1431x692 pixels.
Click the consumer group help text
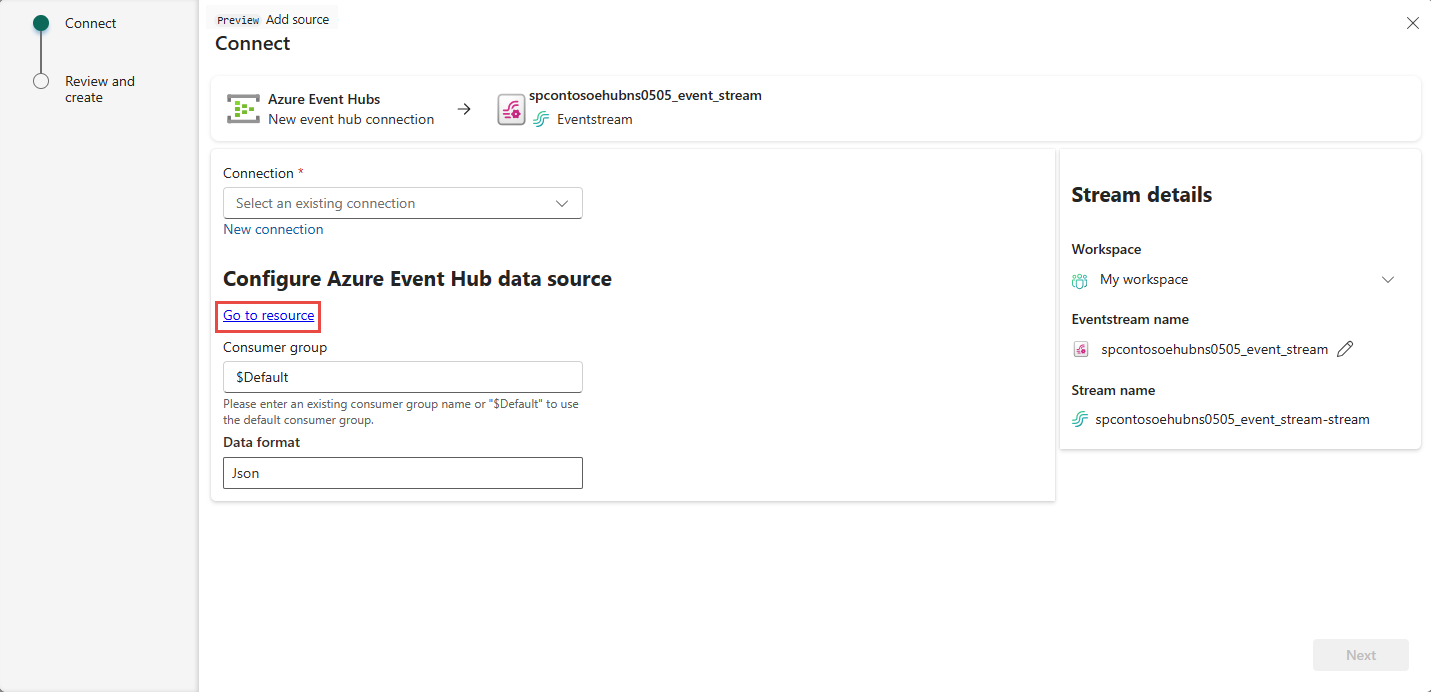pyautogui.click(x=401, y=412)
